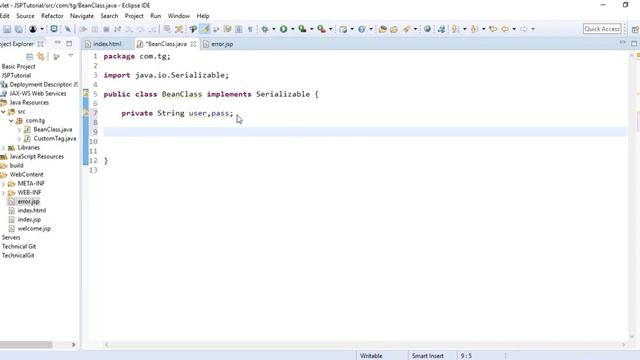Click the Save All toolbar icon
640x360 pixels.
19,29
